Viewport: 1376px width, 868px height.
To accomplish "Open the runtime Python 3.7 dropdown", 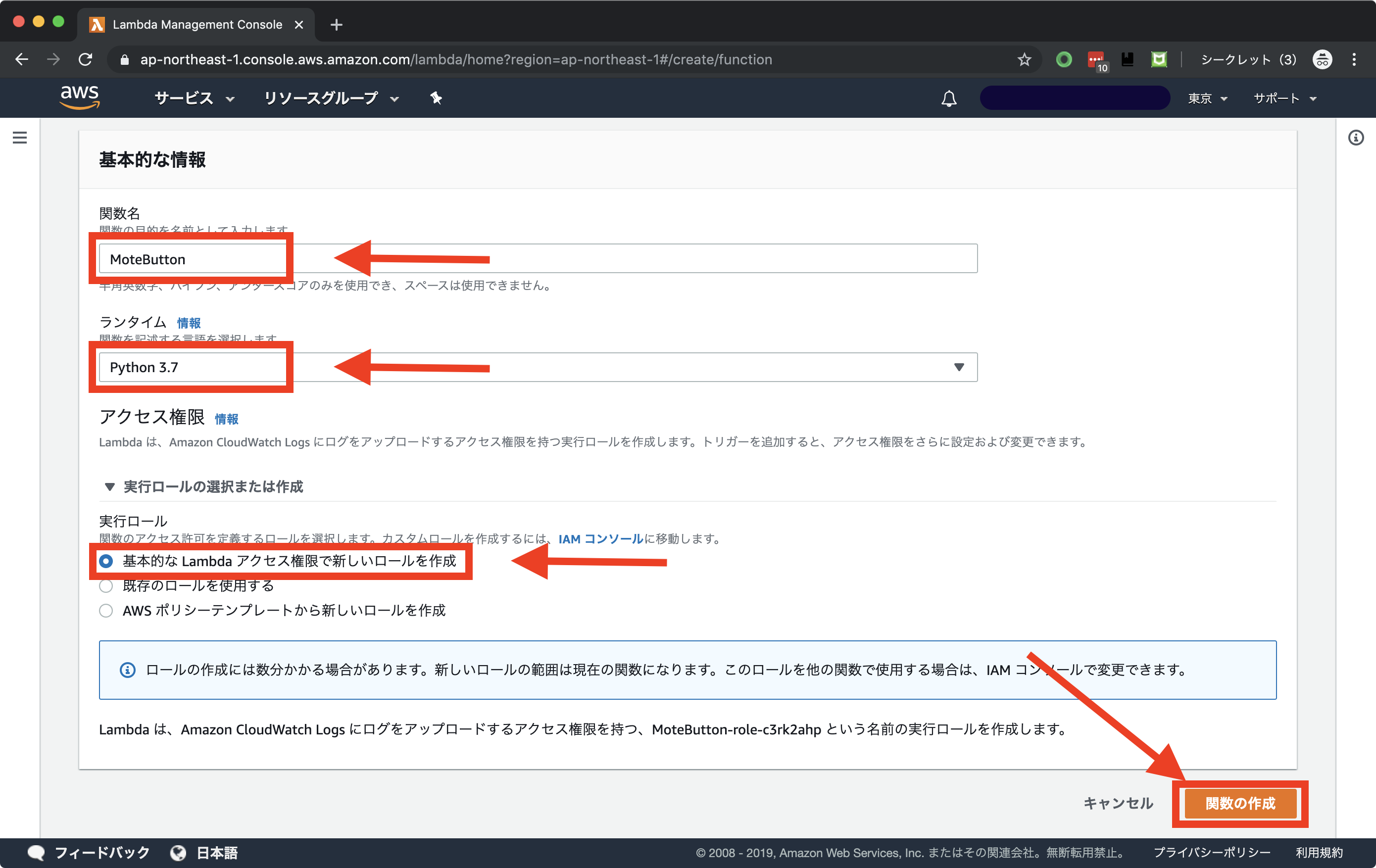I will [539, 367].
